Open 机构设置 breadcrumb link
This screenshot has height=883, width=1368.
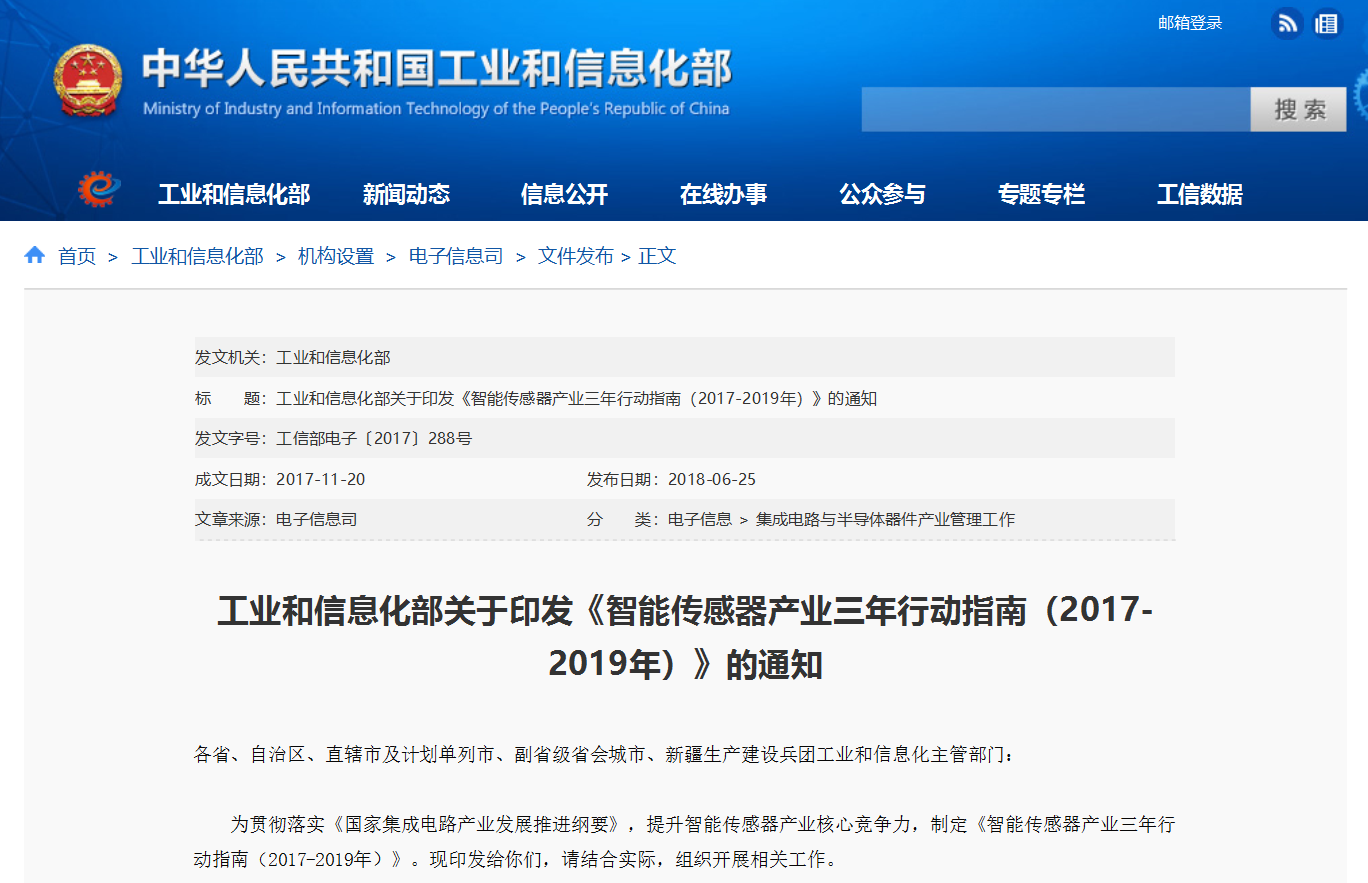[336, 256]
